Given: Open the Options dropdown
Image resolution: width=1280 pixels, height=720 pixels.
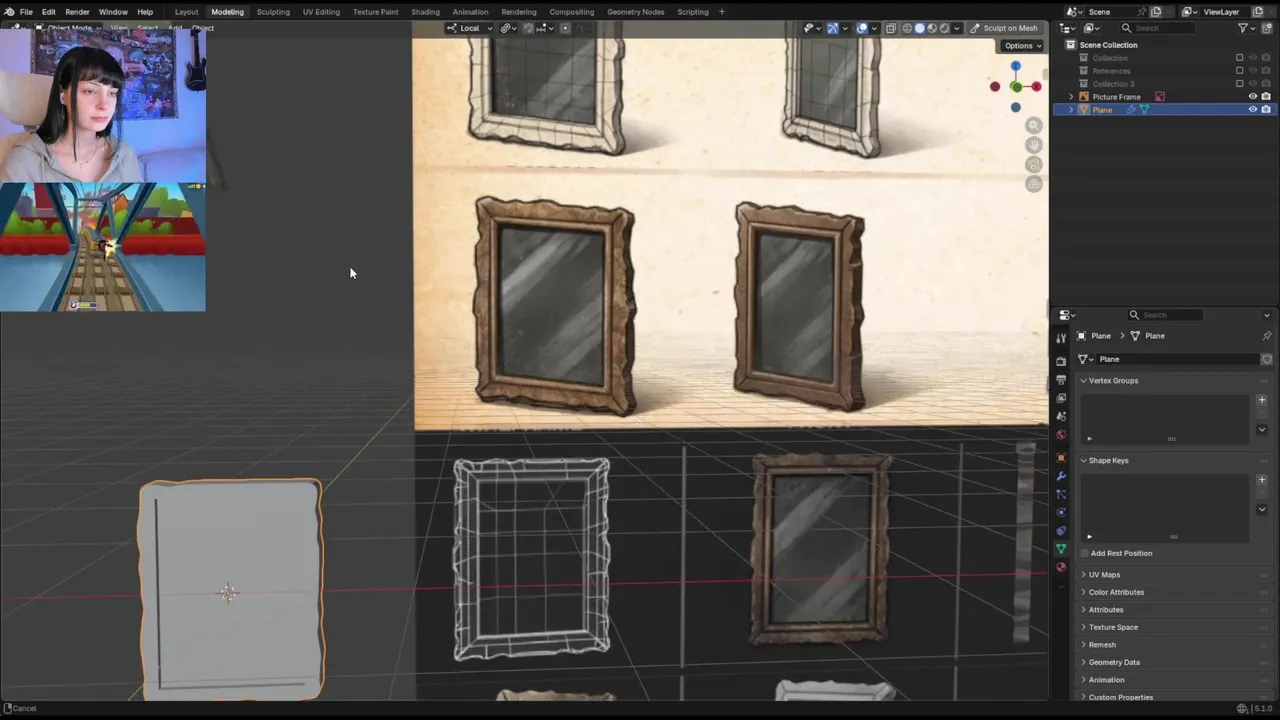Looking at the screenshot, I should [x=1022, y=46].
